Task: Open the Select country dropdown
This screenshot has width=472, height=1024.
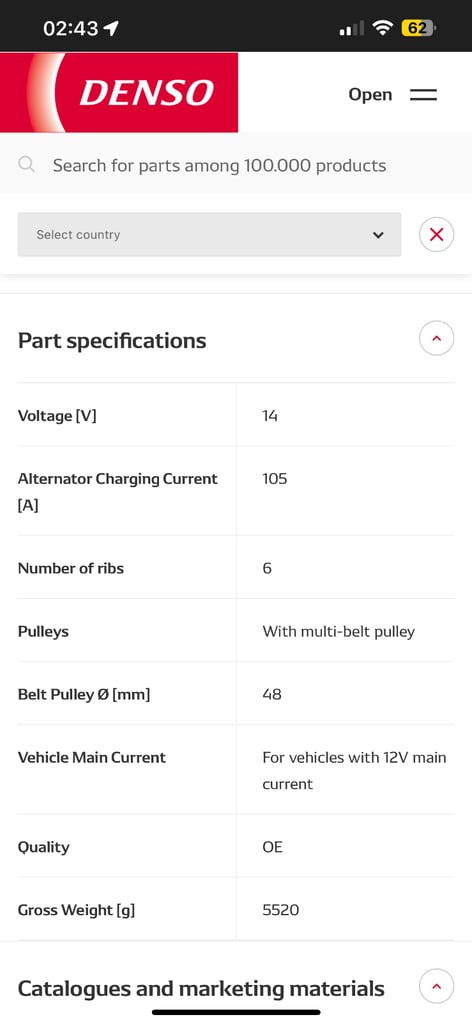Action: (210, 234)
